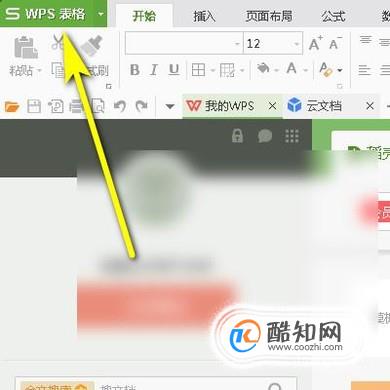The width and height of the screenshot is (390, 390).
Task: Click the Decrease font size icon
Action: coord(335,43)
